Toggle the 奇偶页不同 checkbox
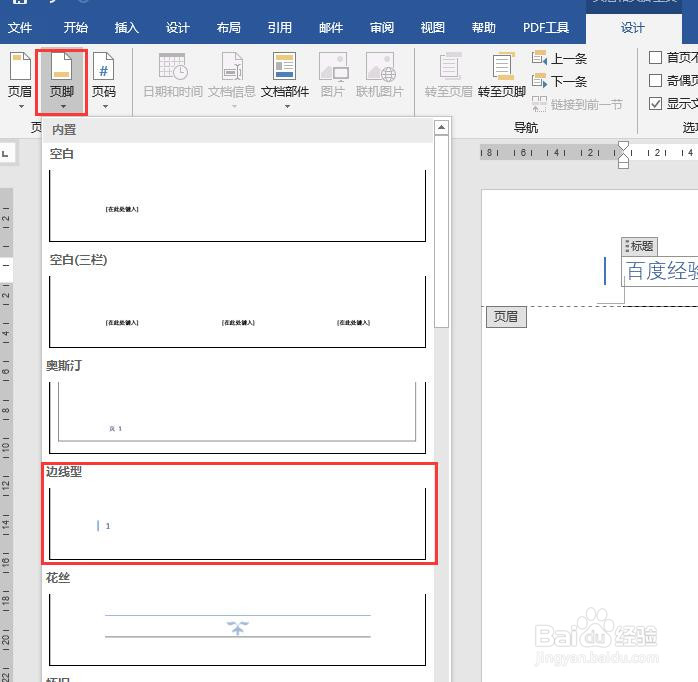 point(655,81)
